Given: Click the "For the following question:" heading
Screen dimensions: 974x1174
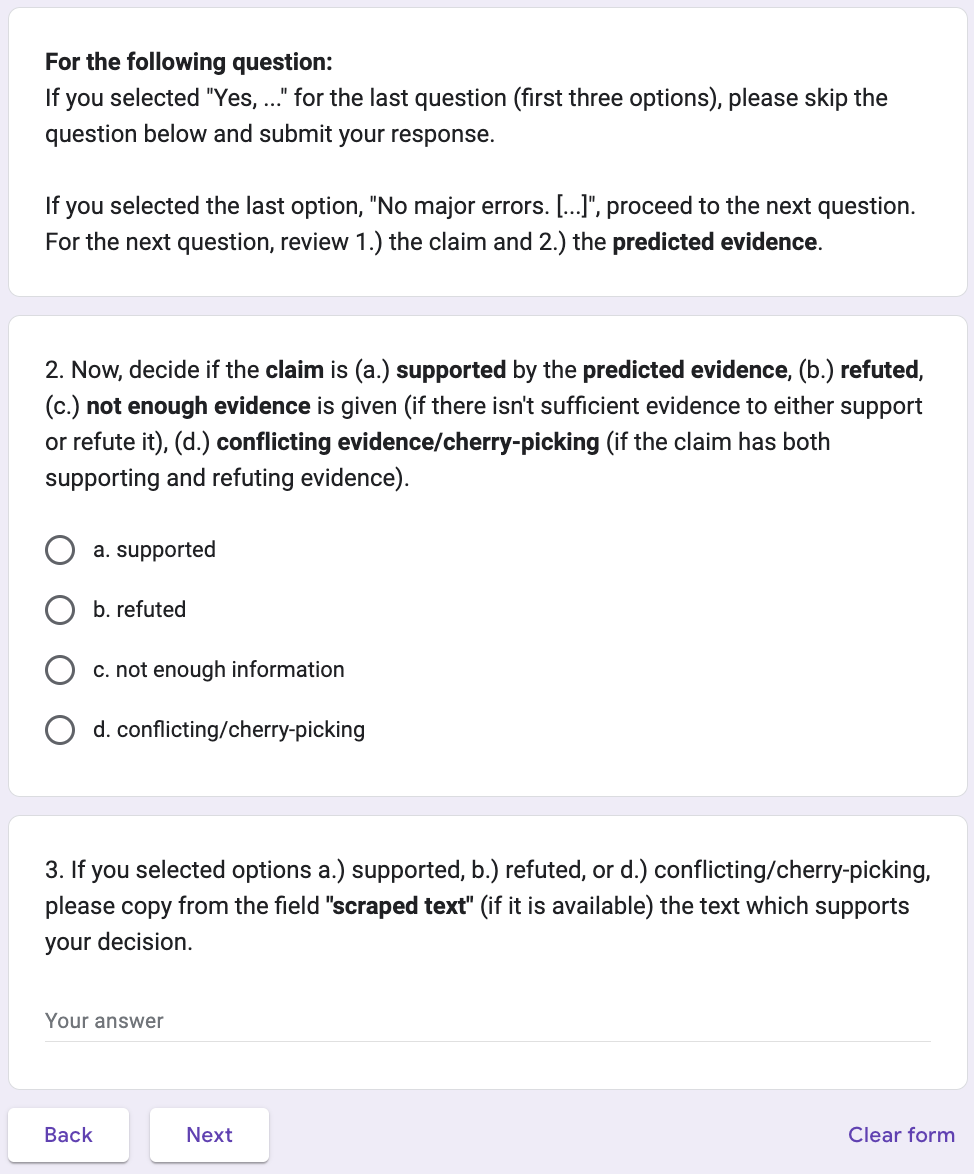Looking at the screenshot, I should [x=188, y=62].
